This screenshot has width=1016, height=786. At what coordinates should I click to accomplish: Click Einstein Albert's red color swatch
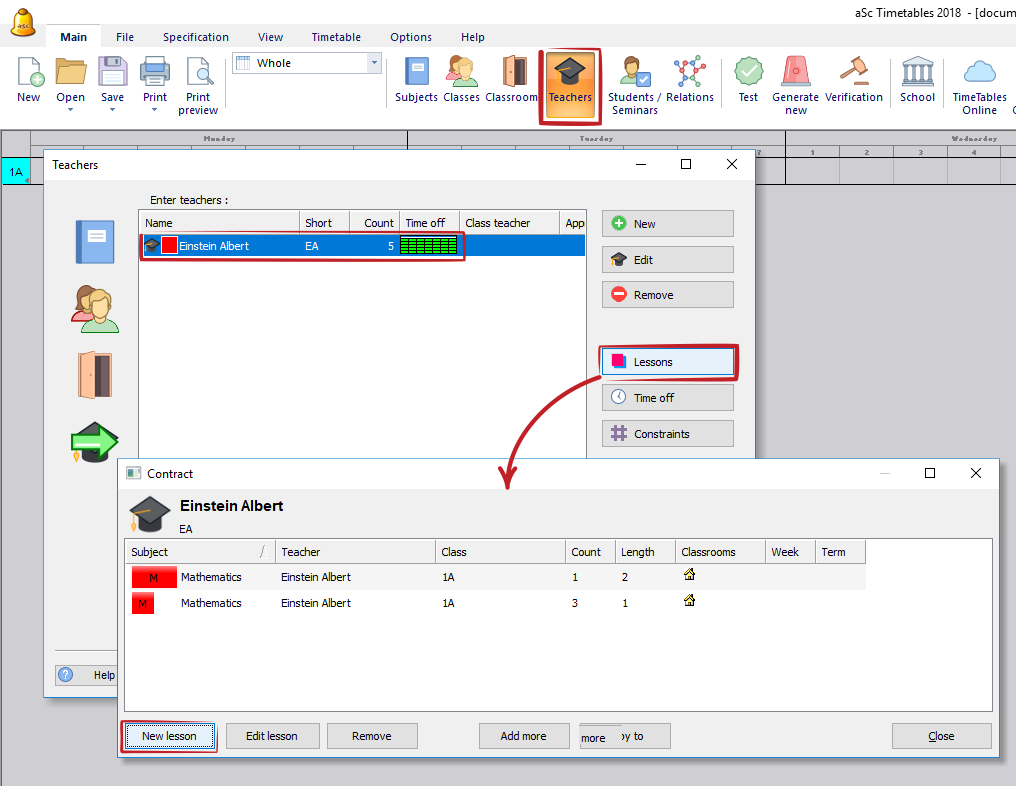tap(170, 246)
